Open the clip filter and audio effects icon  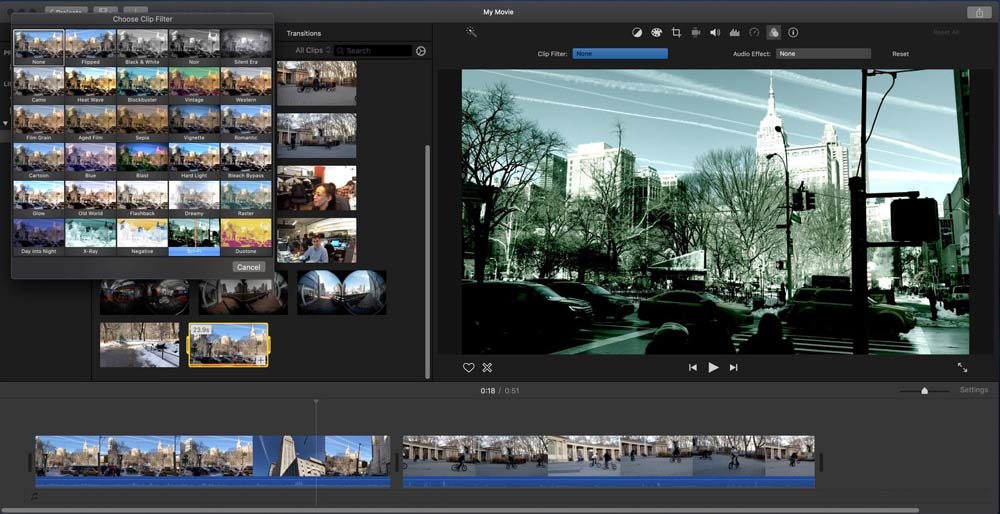pos(774,33)
